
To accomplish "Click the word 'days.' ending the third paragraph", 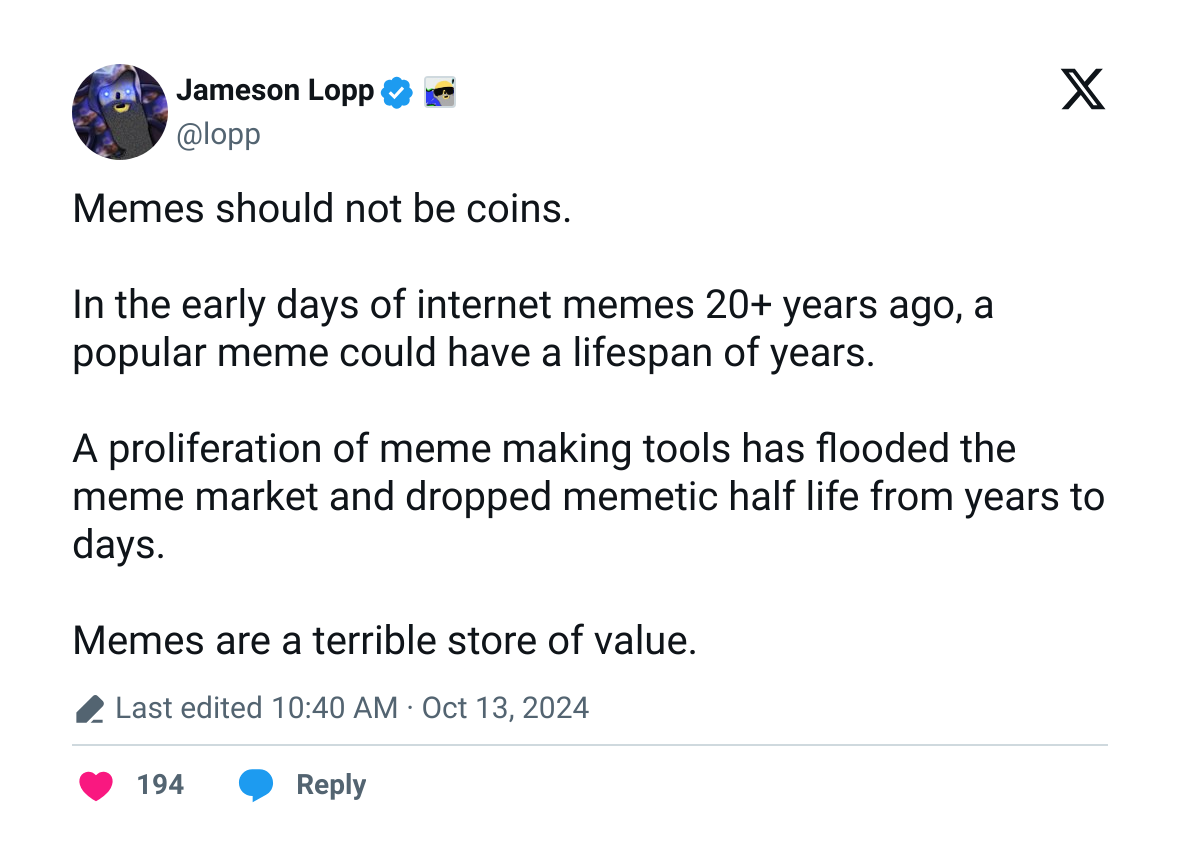I will pyautogui.click(x=118, y=545).
